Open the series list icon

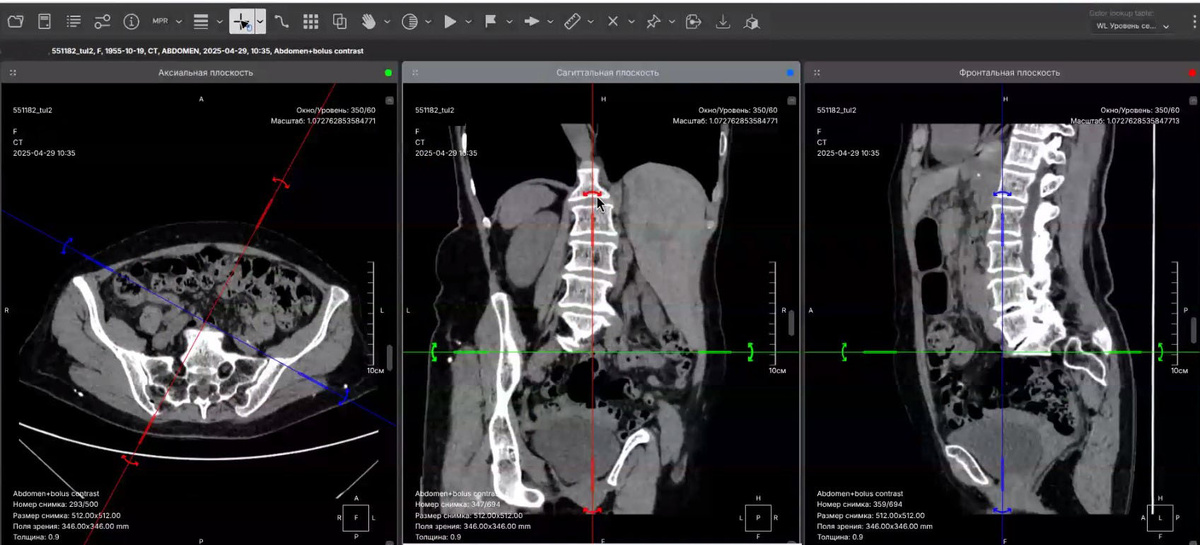coord(73,21)
